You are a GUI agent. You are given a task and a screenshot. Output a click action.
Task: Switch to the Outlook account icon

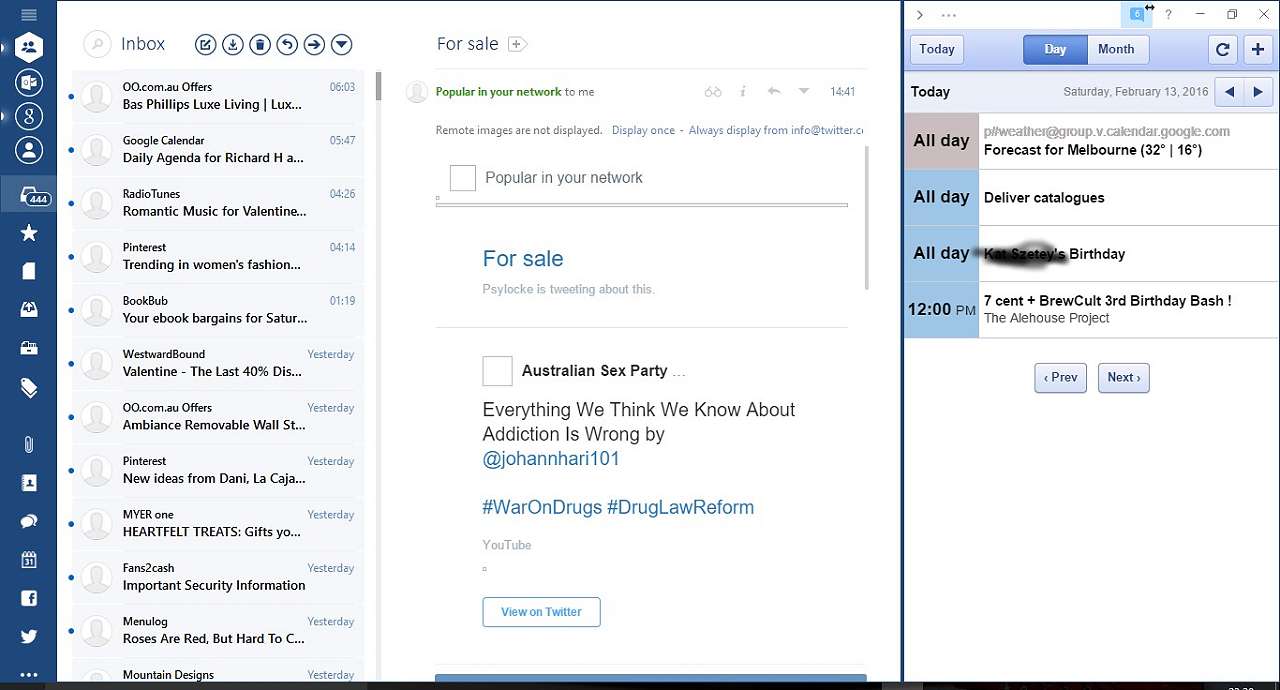pos(29,83)
